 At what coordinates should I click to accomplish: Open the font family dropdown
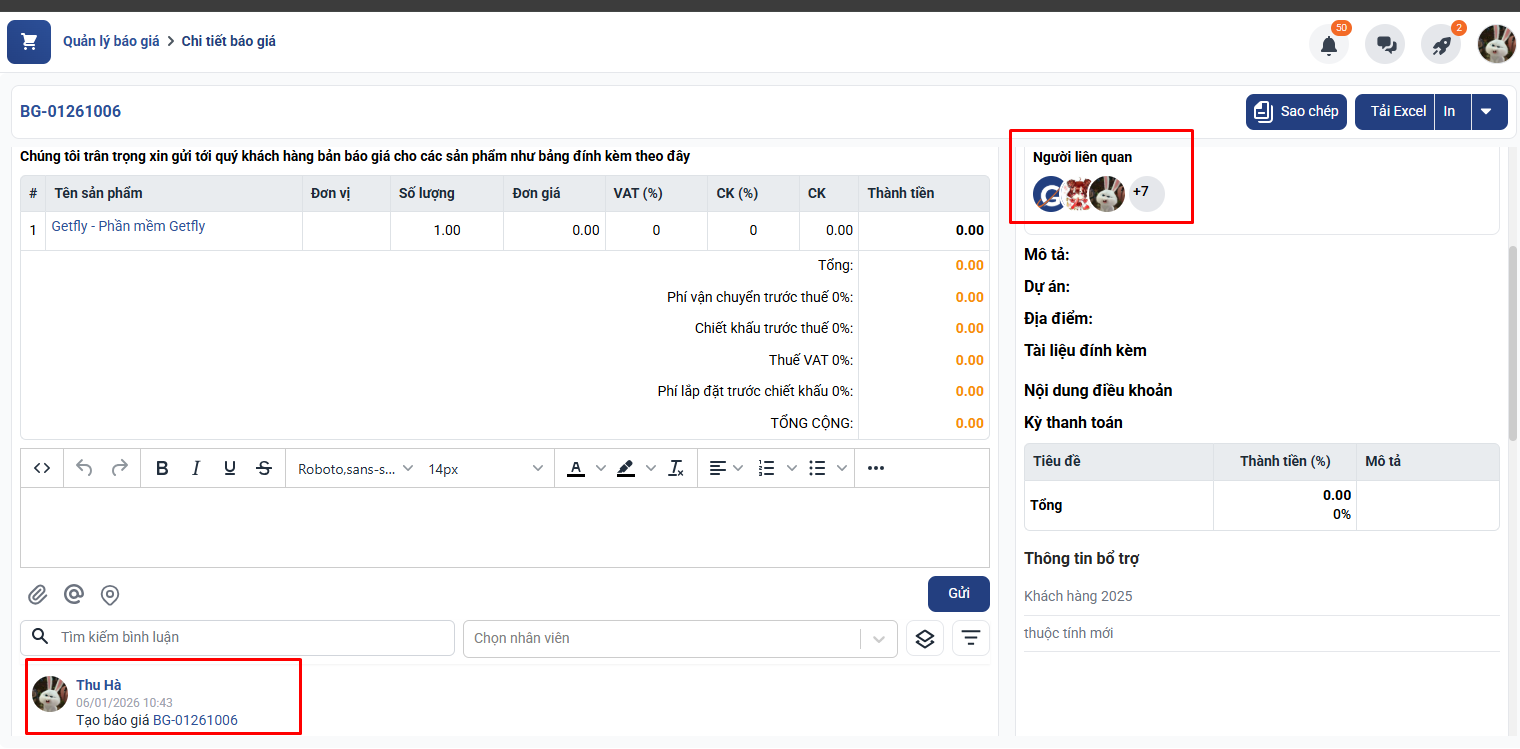pyautogui.click(x=355, y=468)
